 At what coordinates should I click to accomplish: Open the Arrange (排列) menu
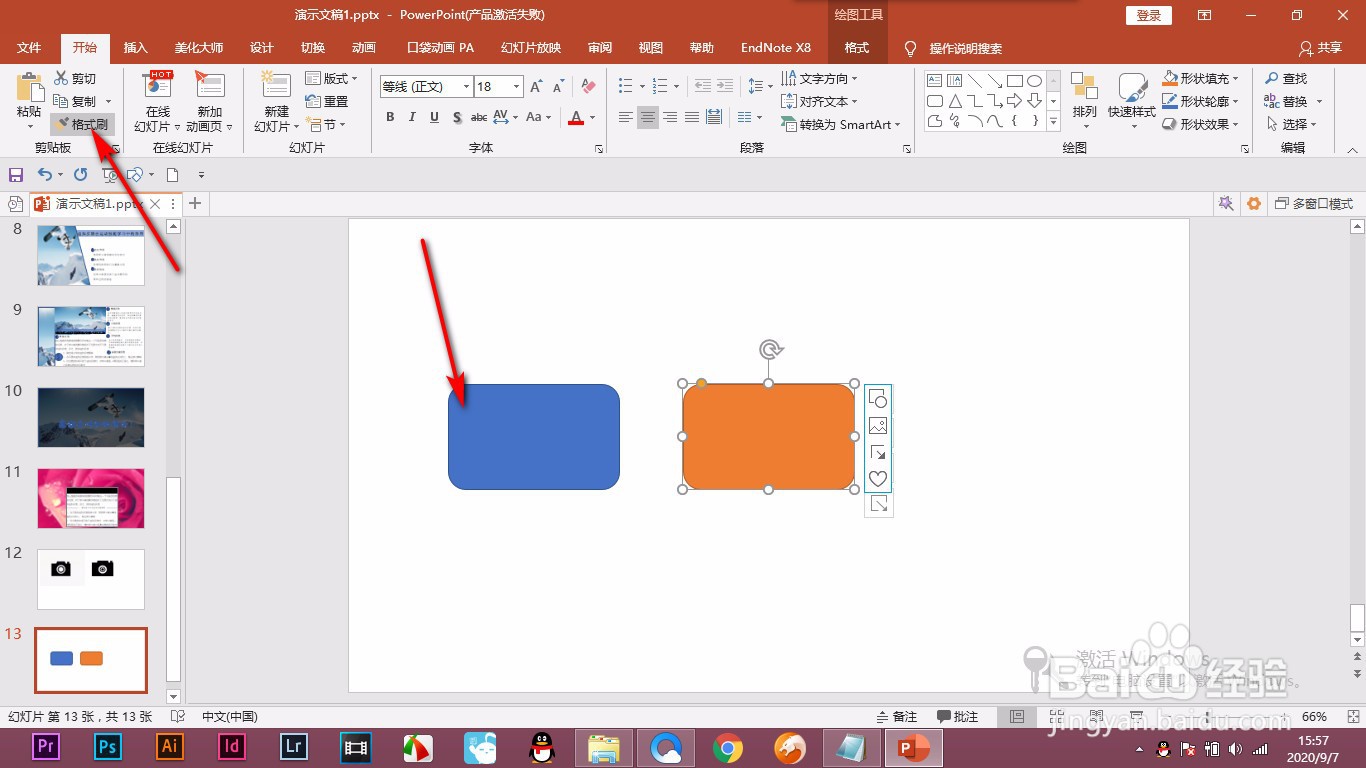[1084, 100]
